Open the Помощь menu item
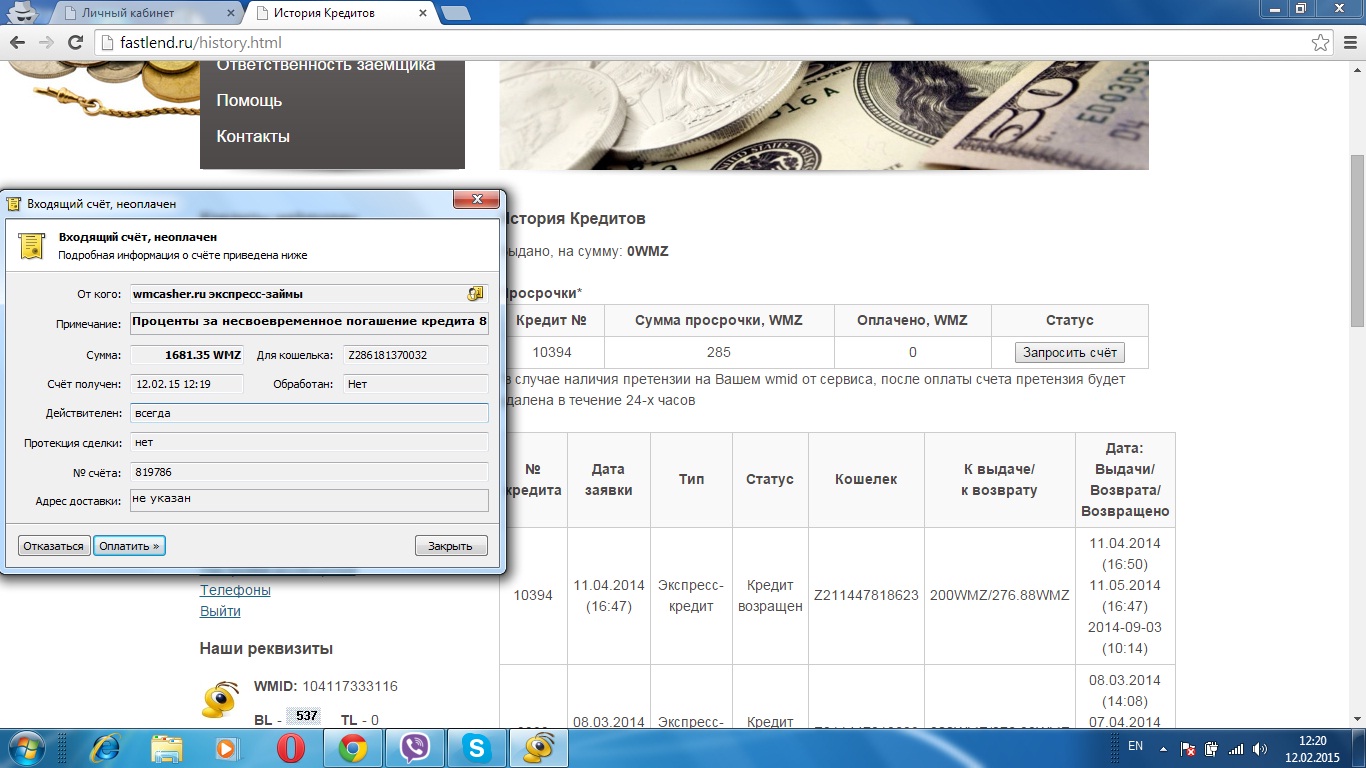 pos(249,100)
